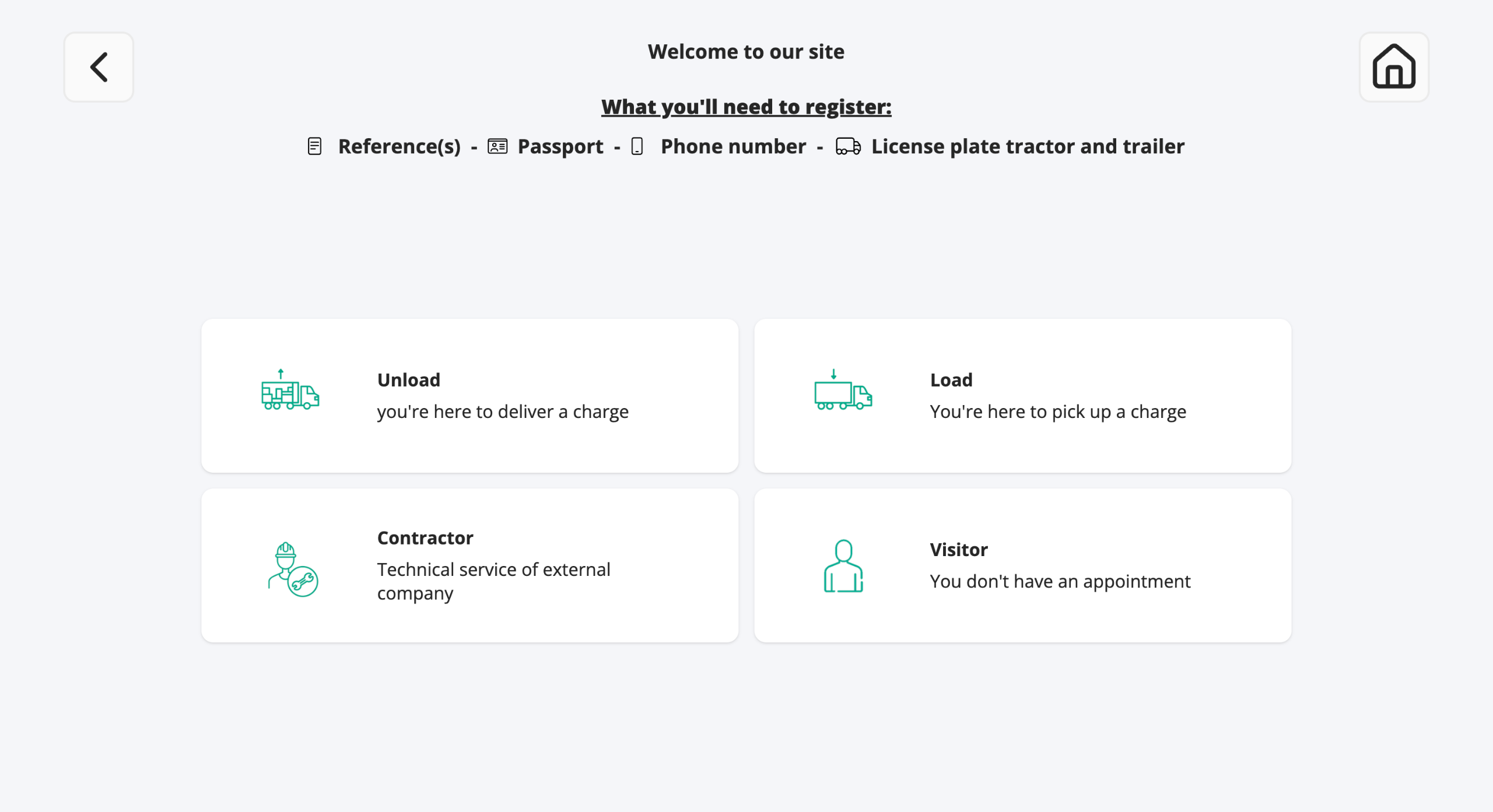Click "you're here to deliver a charge" text

tap(503, 412)
